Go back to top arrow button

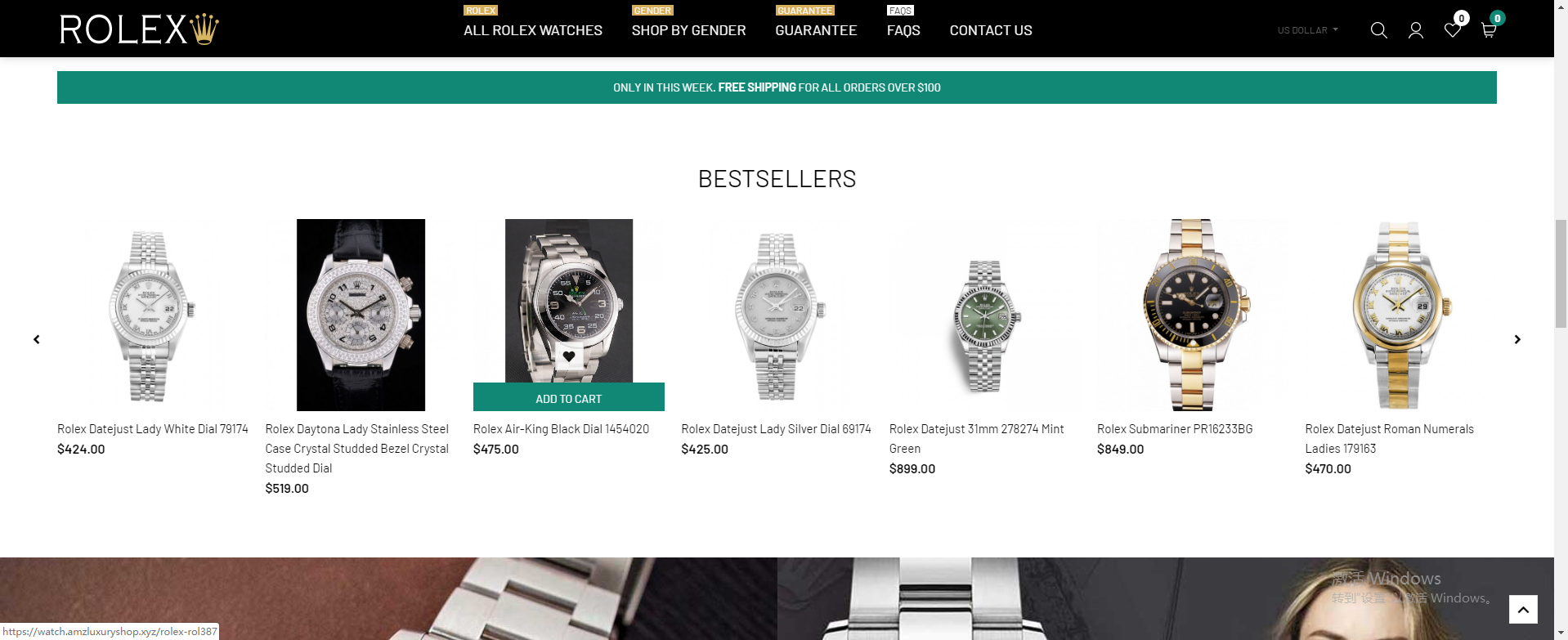click(x=1523, y=609)
